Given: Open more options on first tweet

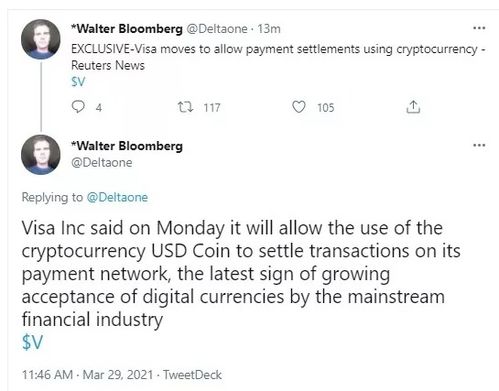Looking at the screenshot, I should [479, 28].
